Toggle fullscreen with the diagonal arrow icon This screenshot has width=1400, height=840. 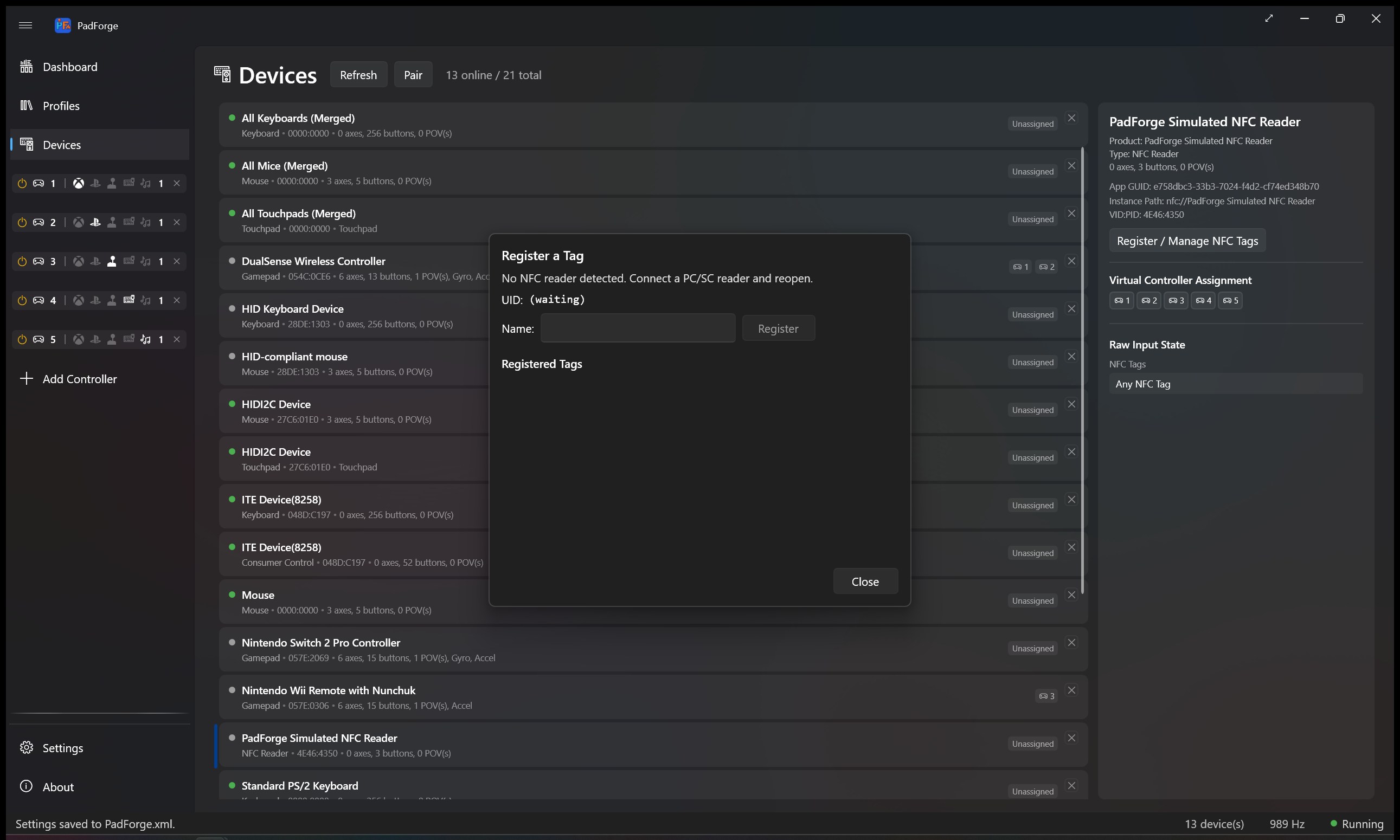pos(1269,18)
